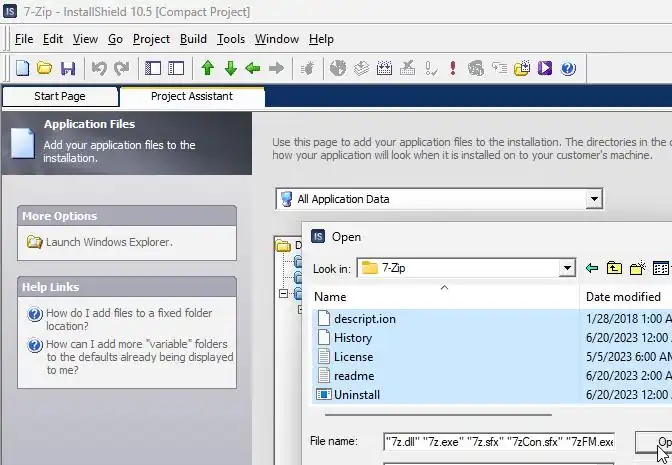This screenshot has height=465, width=672.
Task: Click the yellow folder release icon
Action: (x=522, y=68)
